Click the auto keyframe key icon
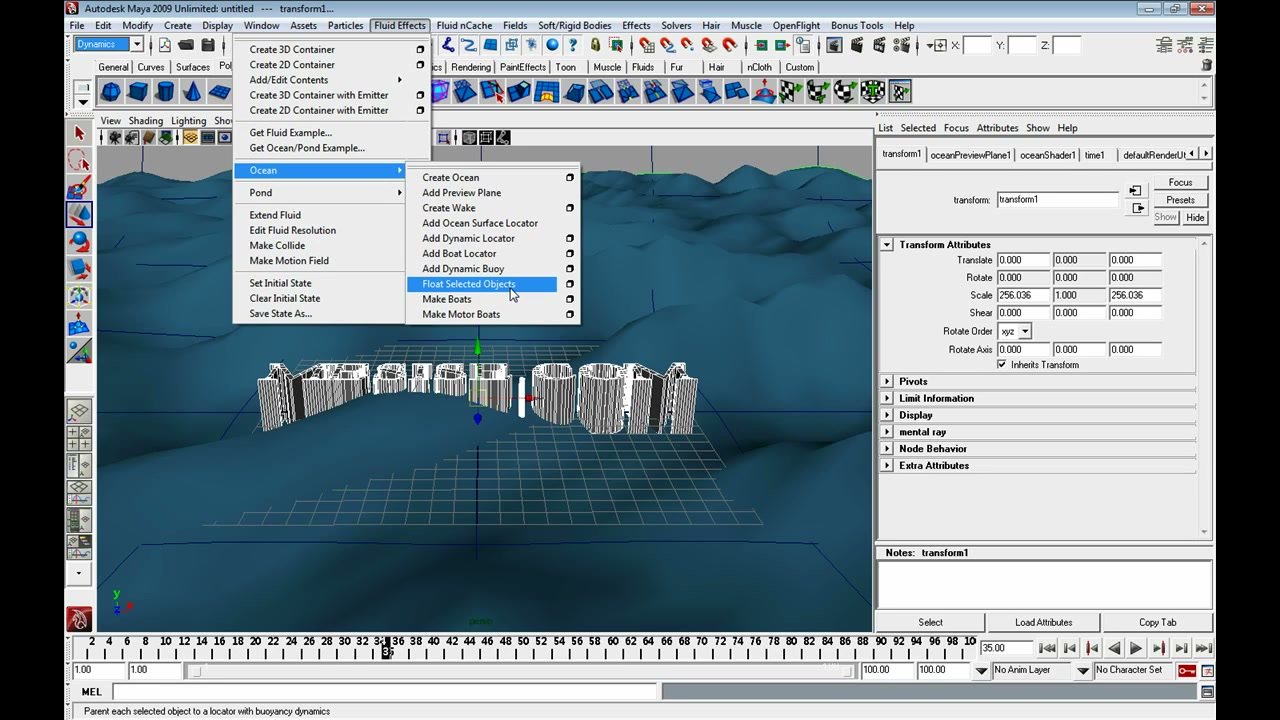The image size is (1280, 720). pyautogui.click(x=1186, y=670)
